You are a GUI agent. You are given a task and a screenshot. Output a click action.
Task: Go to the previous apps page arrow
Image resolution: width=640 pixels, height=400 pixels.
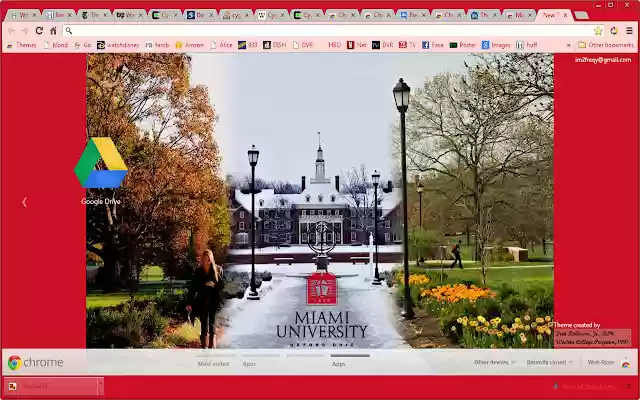click(x=24, y=202)
